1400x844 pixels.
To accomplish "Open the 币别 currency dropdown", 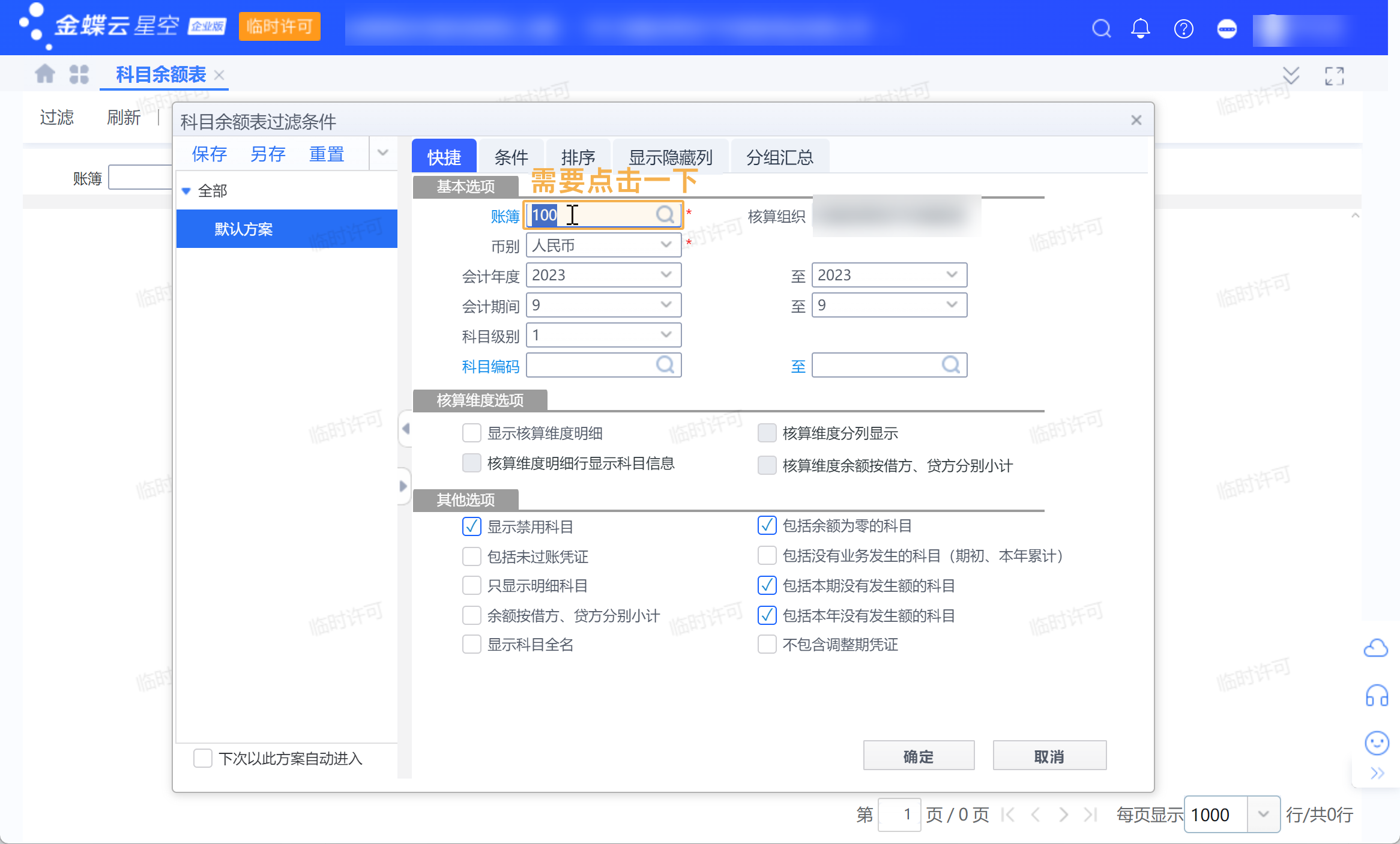I will click(x=665, y=245).
